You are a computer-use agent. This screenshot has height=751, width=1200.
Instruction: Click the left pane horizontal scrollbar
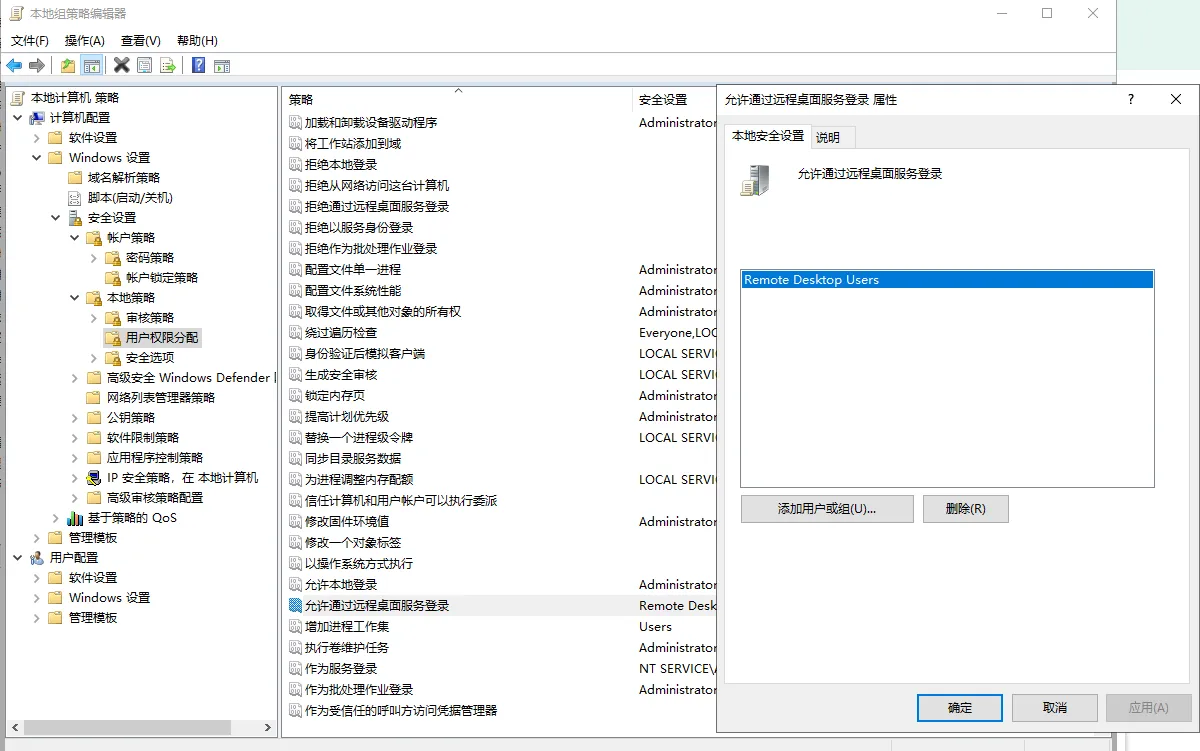tap(130, 727)
